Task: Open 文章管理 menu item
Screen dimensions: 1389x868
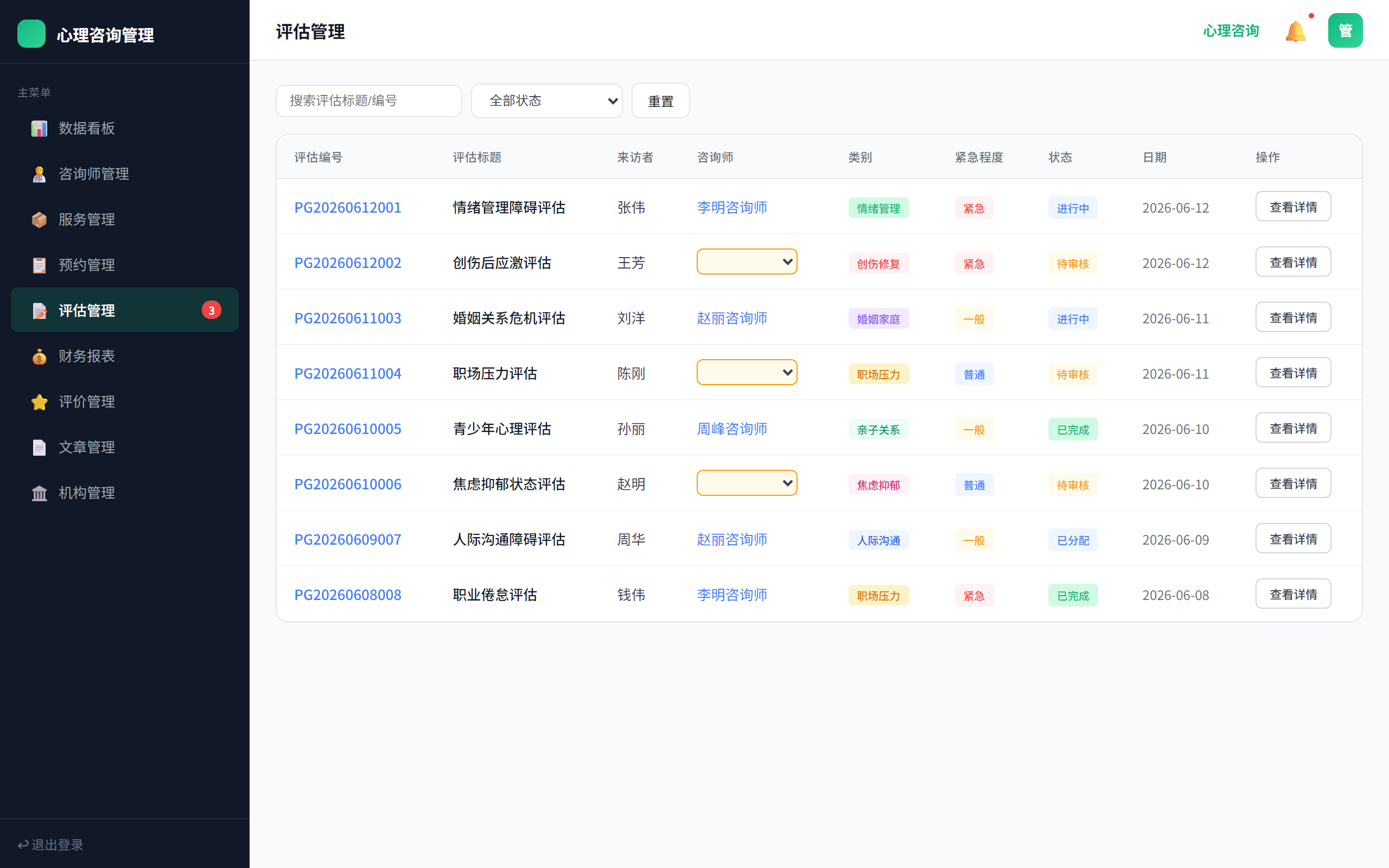Action: click(125, 447)
